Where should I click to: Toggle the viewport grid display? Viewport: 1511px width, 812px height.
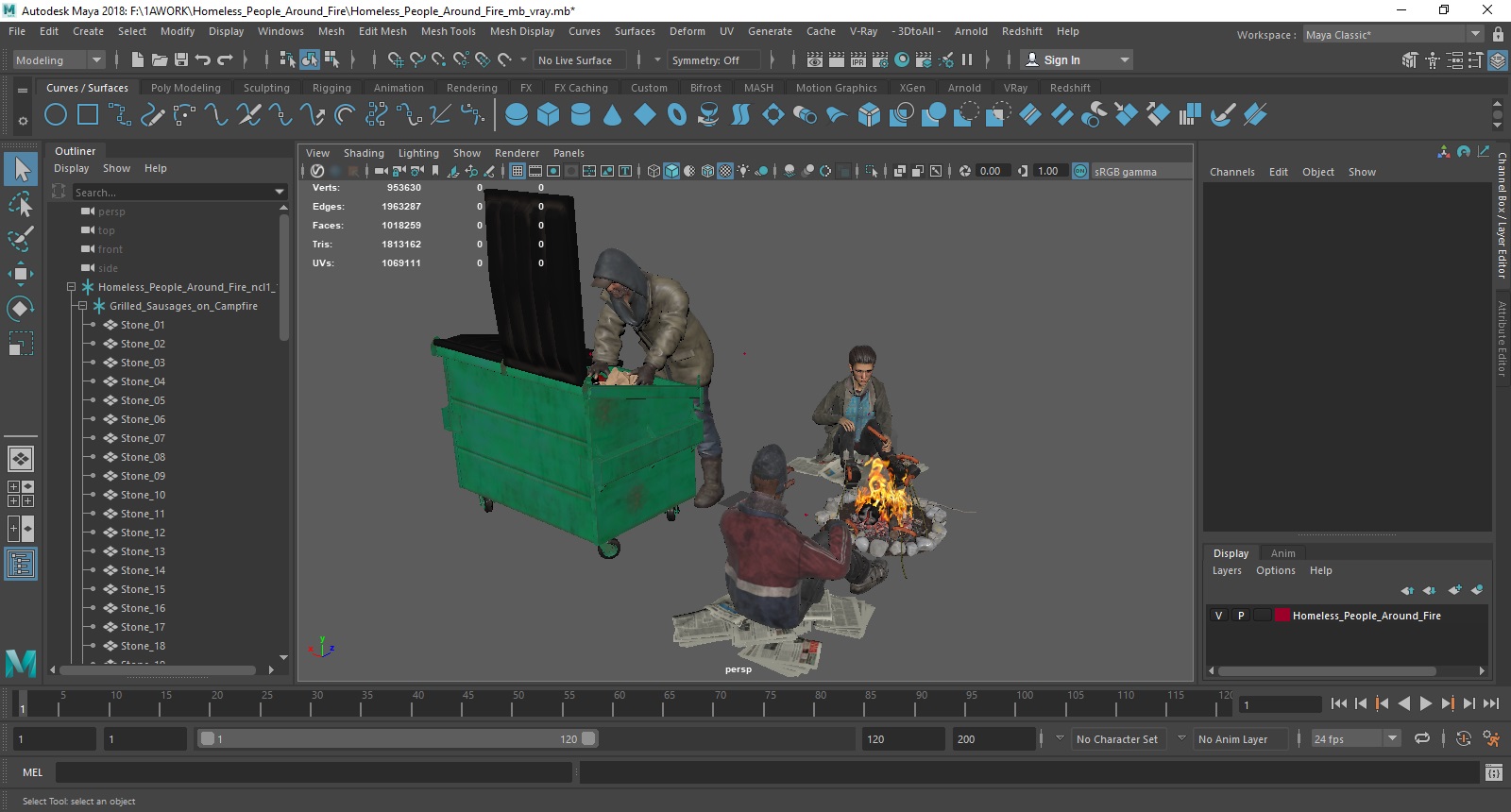[518, 171]
